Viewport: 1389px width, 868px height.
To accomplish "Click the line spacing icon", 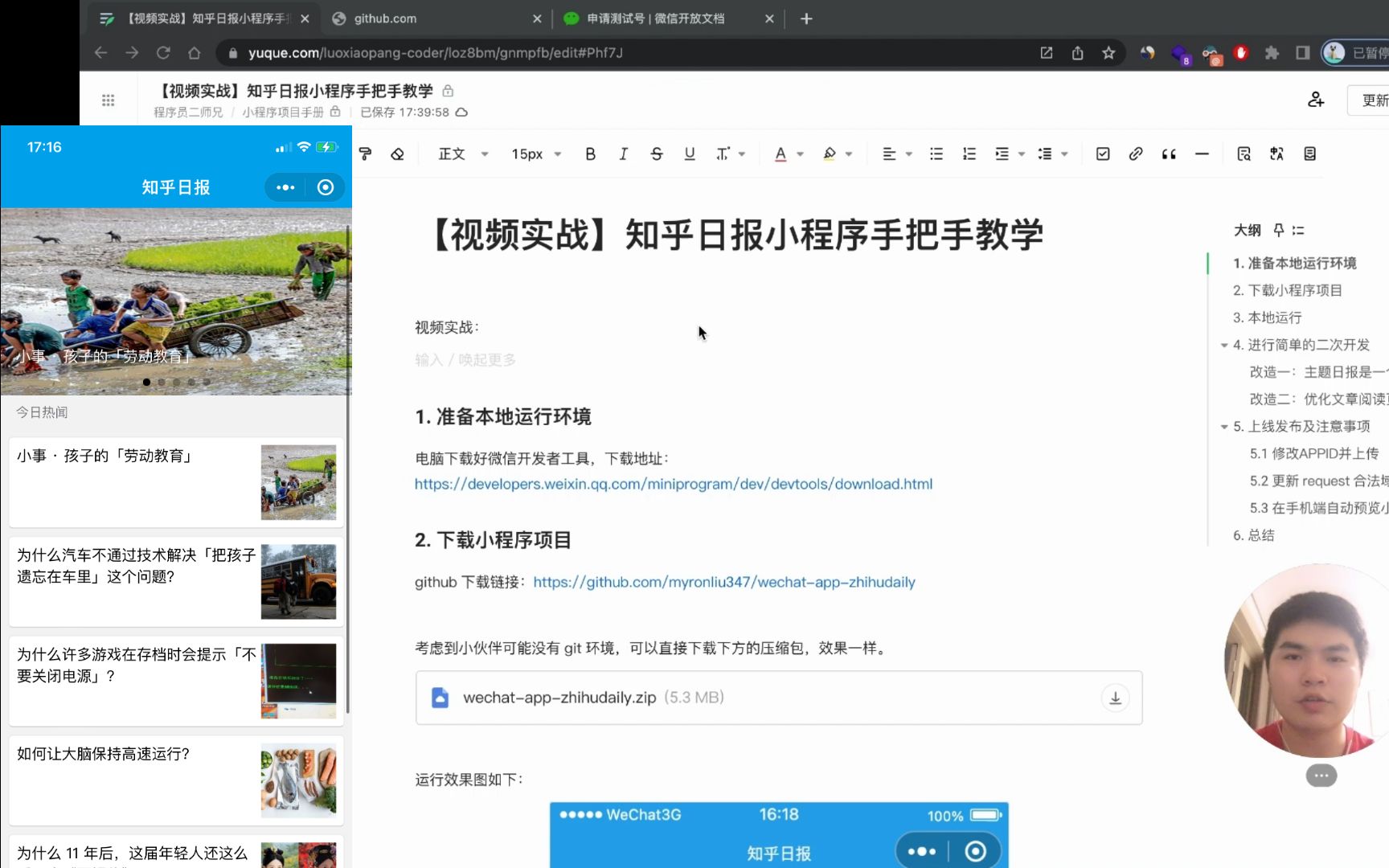I will 1045,154.
